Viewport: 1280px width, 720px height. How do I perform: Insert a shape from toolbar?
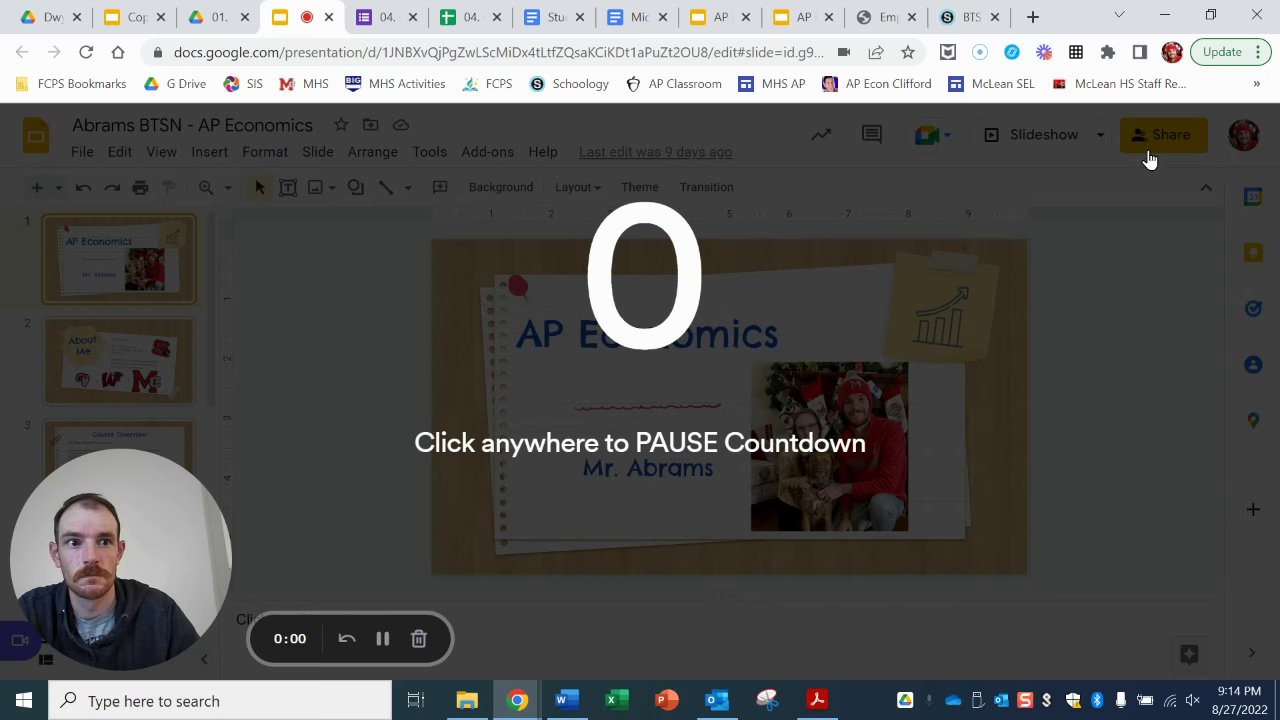coord(356,187)
